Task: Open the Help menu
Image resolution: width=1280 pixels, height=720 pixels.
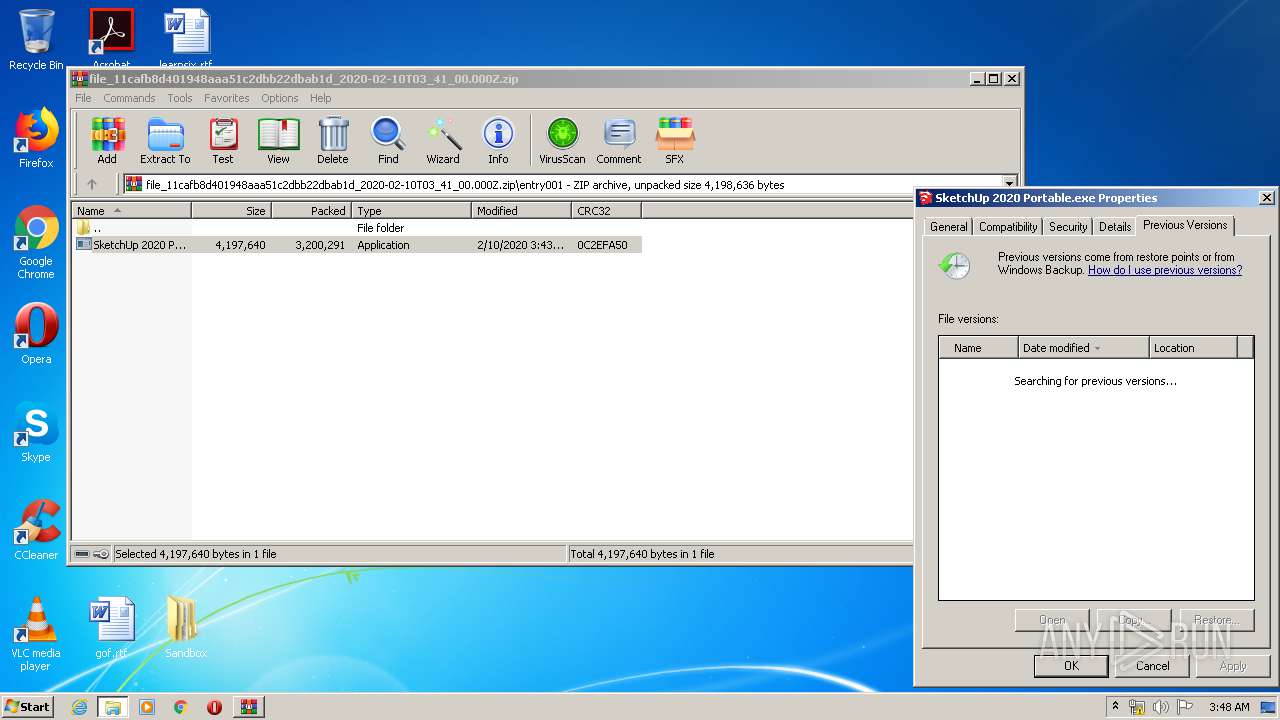Action: tap(320, 98)
